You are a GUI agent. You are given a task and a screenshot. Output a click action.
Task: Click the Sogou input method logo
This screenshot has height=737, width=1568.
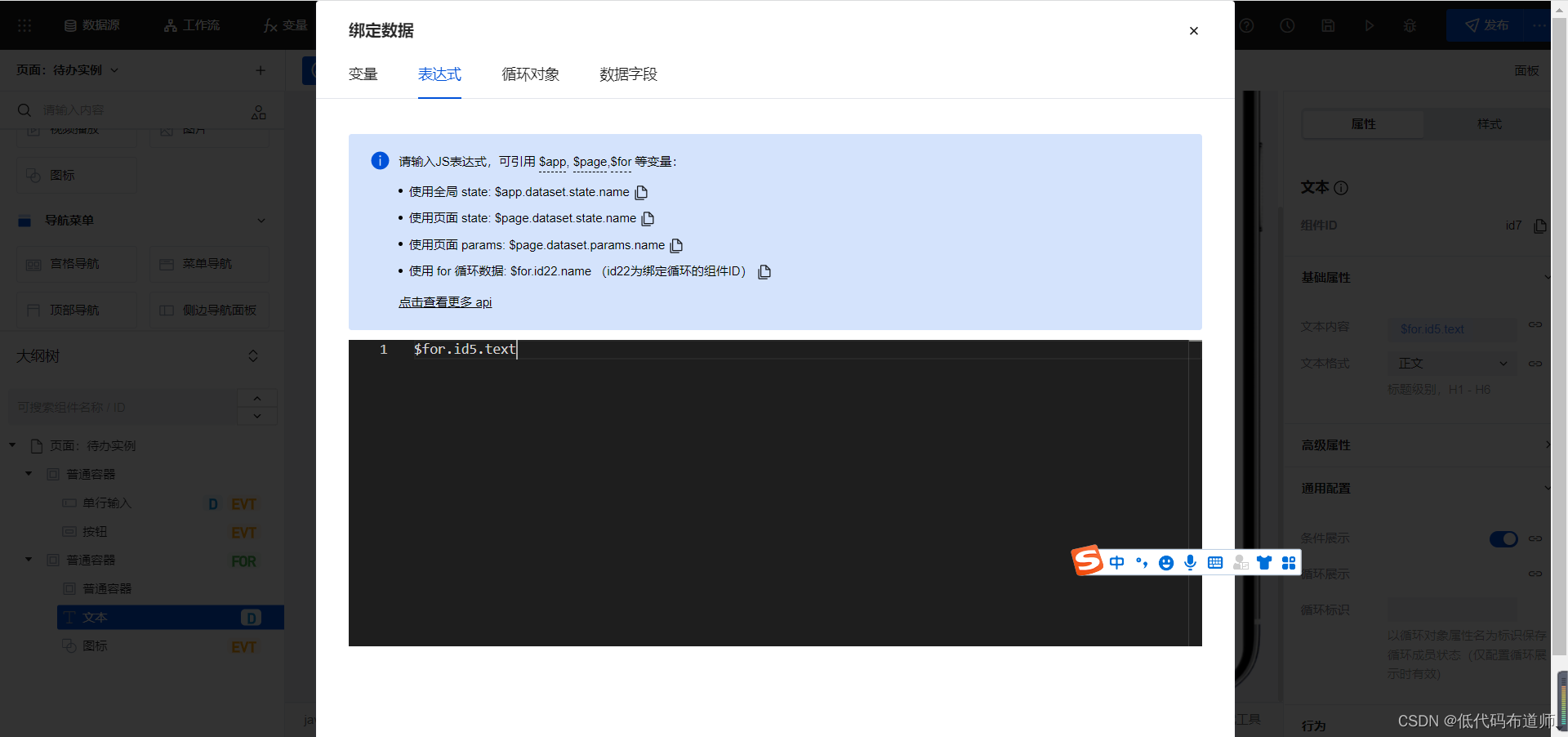(x=1087, y=561)
